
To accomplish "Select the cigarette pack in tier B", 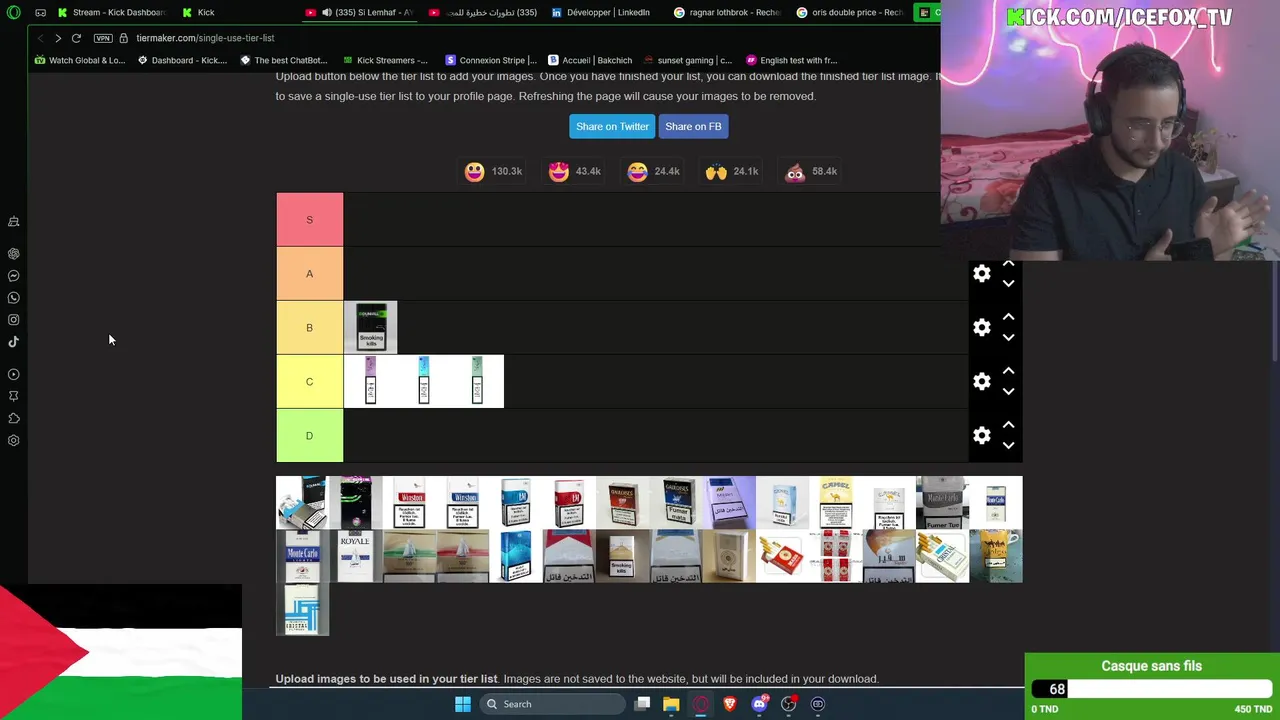I will [370, 328].
